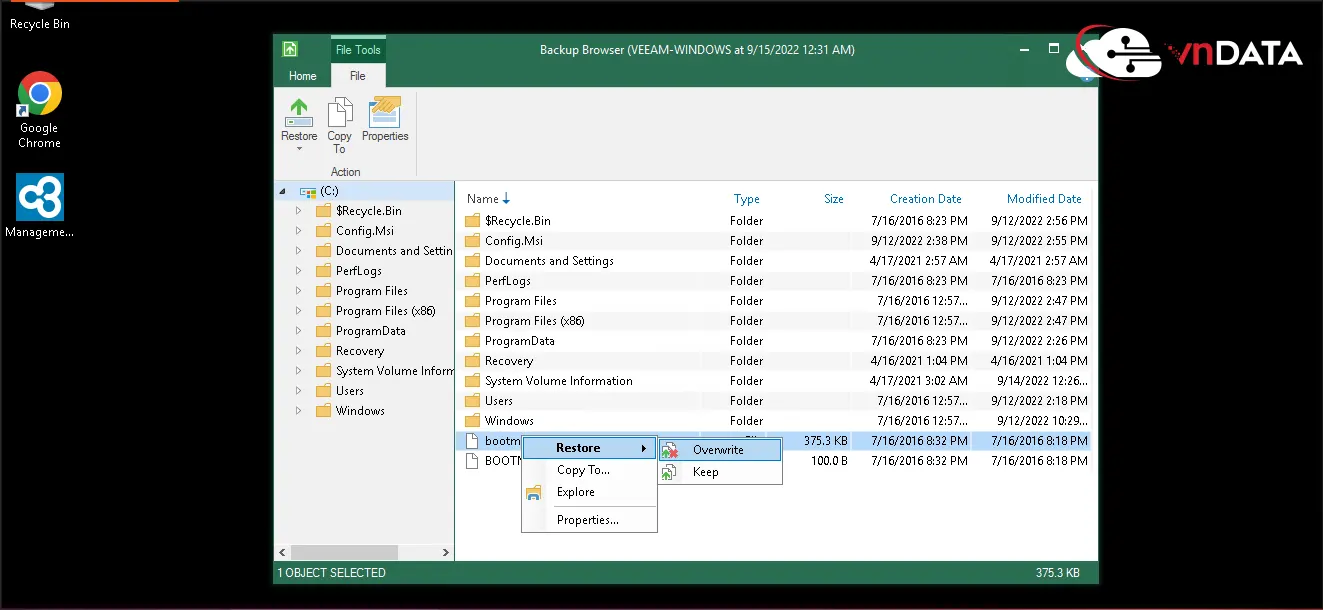The width and height of the screenshot is (1323, 610).
Task: Click the BOOTNXT file icon in the list
Action: click(x=473, y=461)
